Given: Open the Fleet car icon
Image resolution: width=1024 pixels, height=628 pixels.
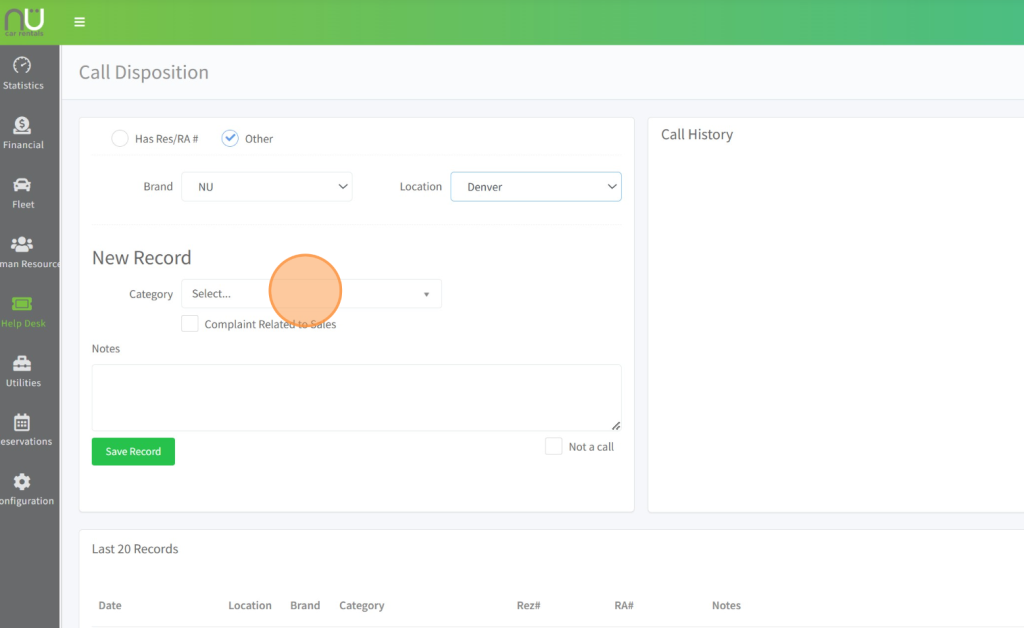Looking at the screenshot, I should coord(22,185).
